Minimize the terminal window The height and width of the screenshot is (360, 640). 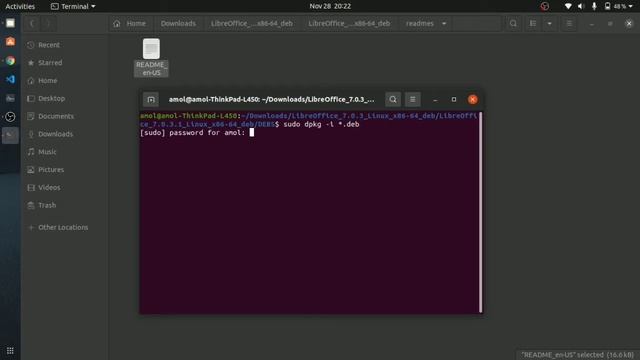(x=435, y=100)
